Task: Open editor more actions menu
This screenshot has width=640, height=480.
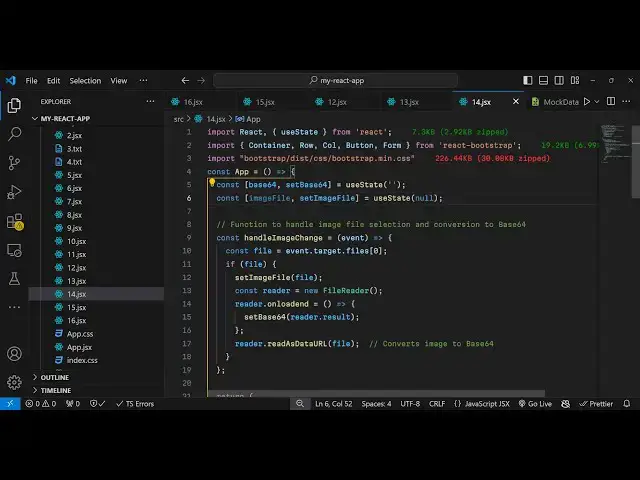Action: (626, 101)
